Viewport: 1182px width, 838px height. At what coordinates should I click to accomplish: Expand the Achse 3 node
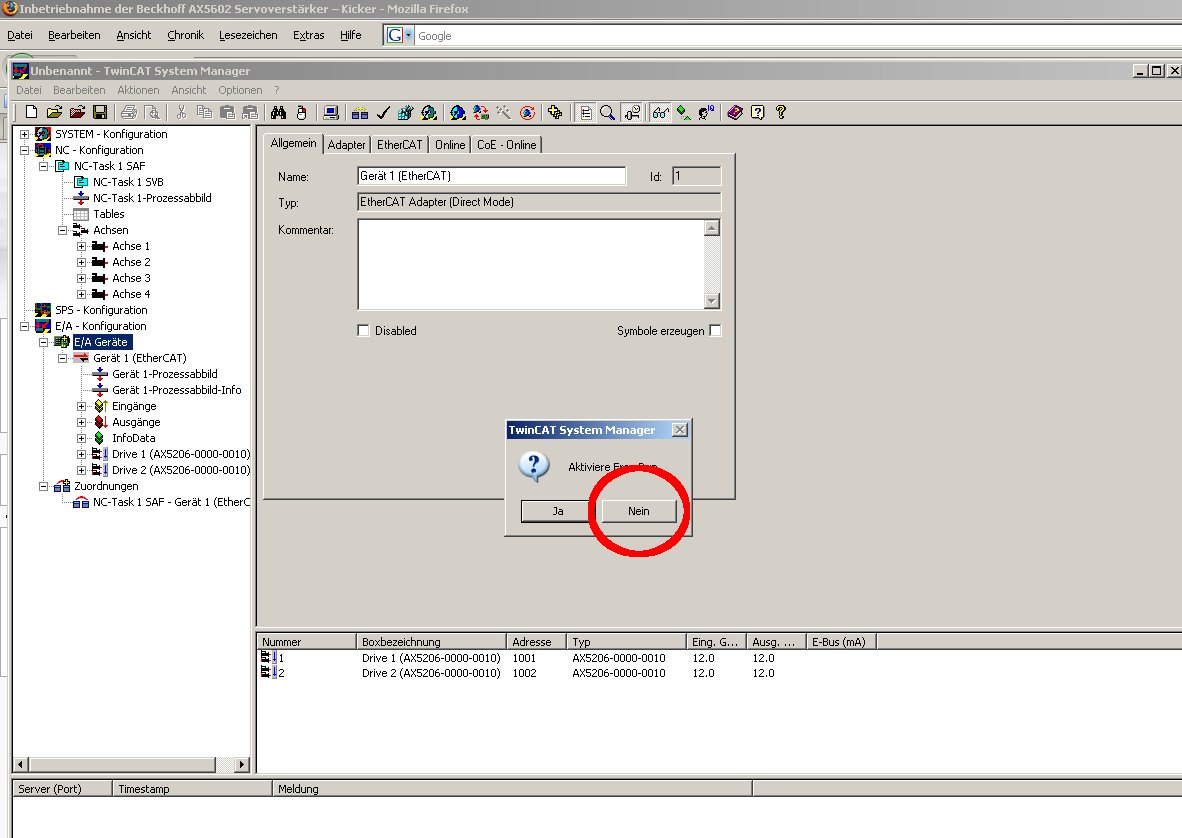point(81,278)
